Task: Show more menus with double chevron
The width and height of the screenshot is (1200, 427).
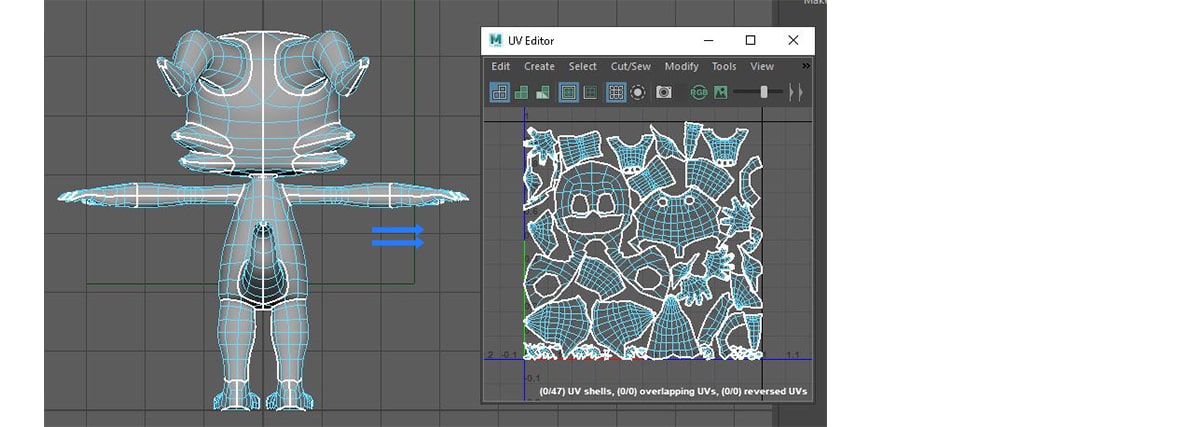Action: 806,66
